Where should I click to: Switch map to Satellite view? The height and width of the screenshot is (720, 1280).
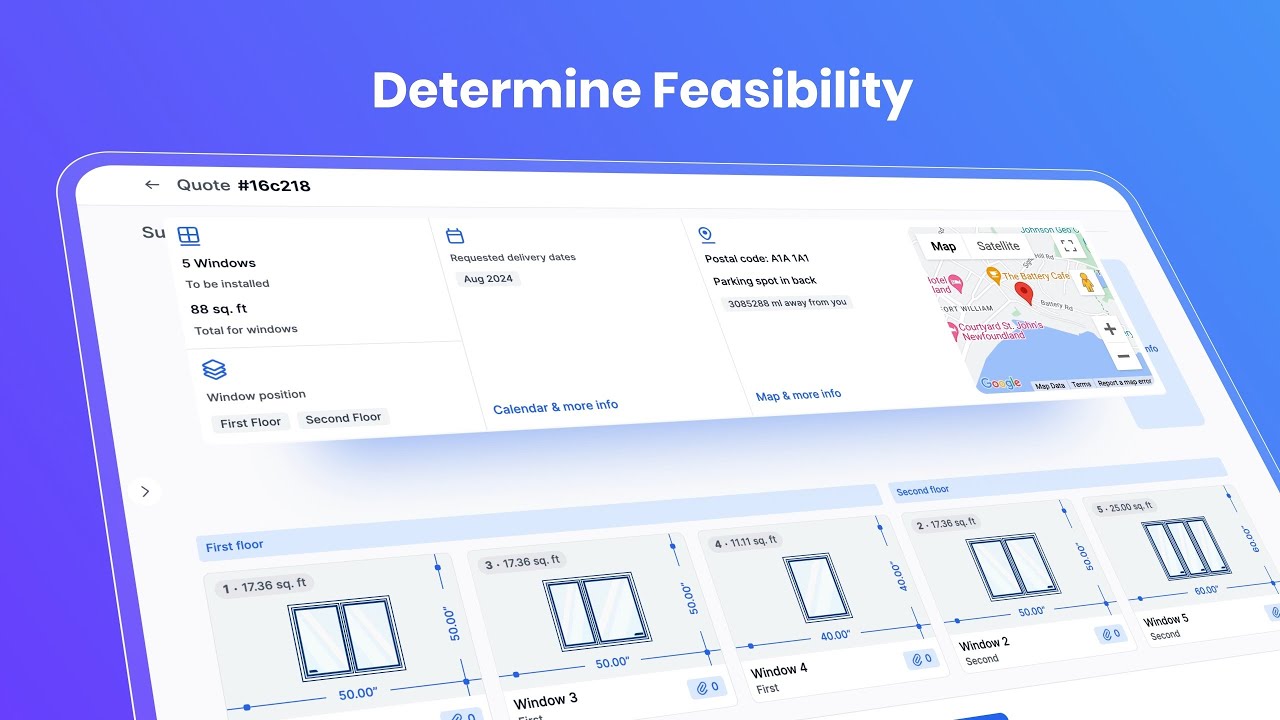(998, 246)
